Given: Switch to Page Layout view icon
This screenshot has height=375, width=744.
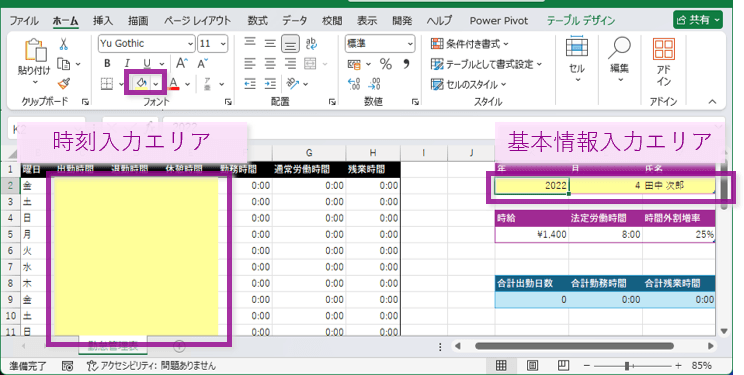Looking at the screenshot, I should tap(532, 365).
